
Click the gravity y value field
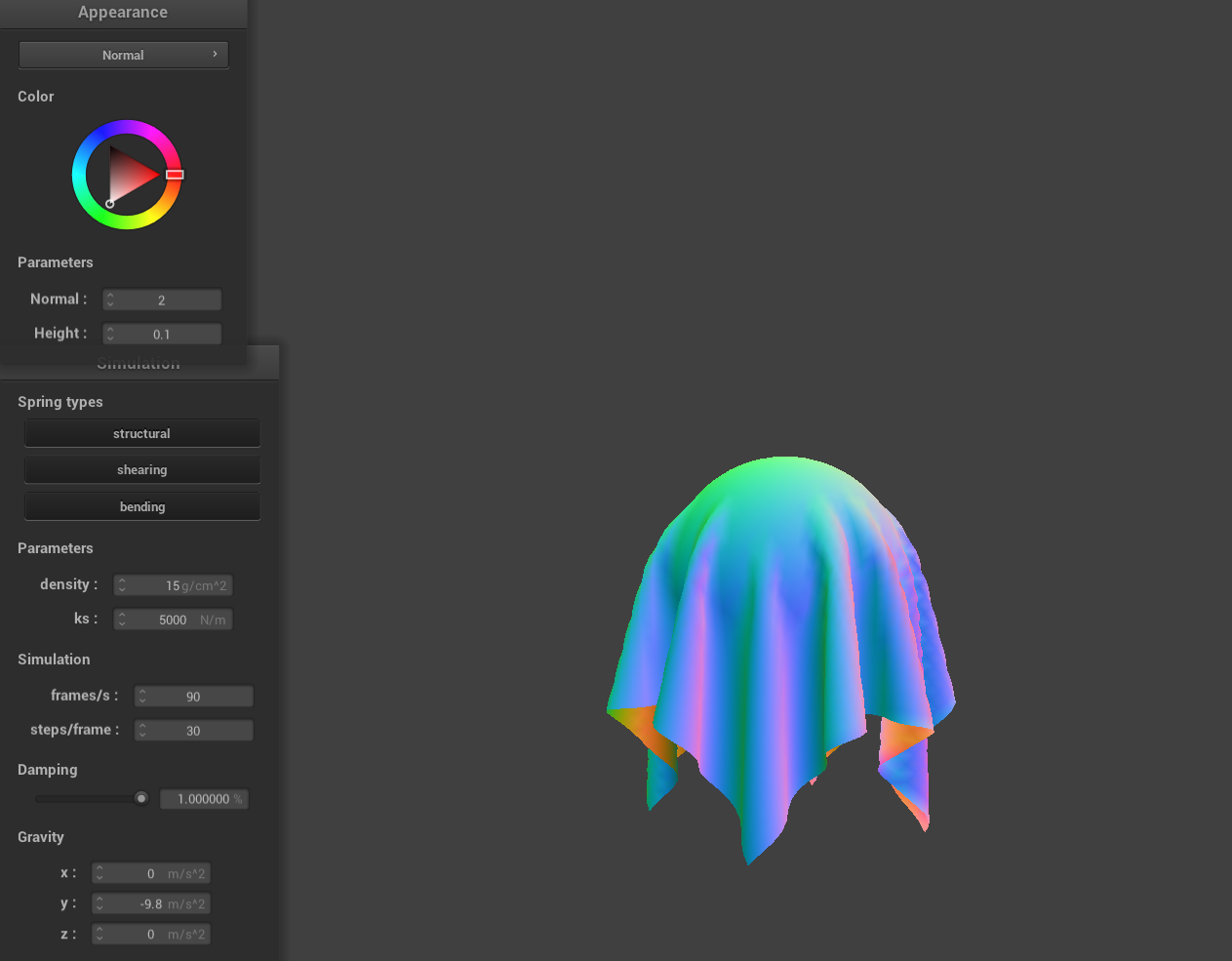click(x=156, y=904)
